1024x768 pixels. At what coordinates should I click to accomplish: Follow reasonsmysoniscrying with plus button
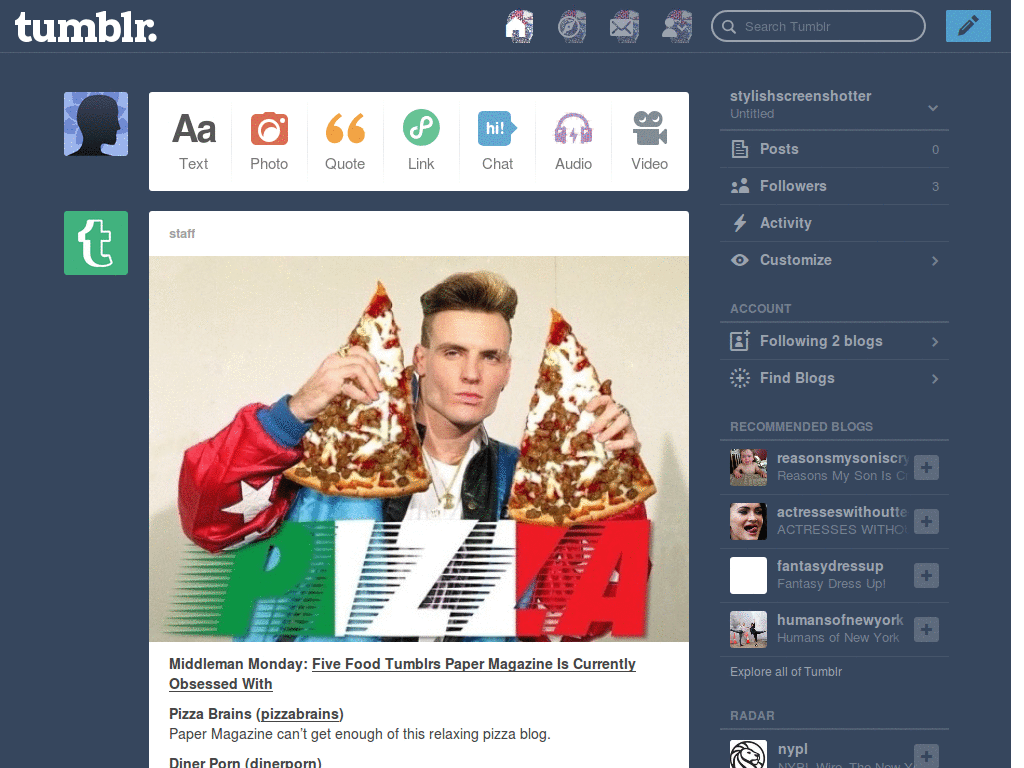(926, 468)
